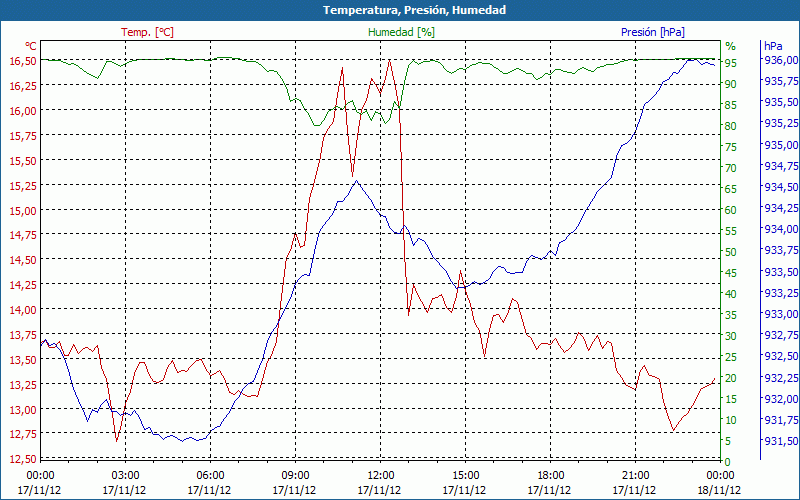Click the temperature axis value 15,50
The image size is (800, 500).
tap(23, 161)
